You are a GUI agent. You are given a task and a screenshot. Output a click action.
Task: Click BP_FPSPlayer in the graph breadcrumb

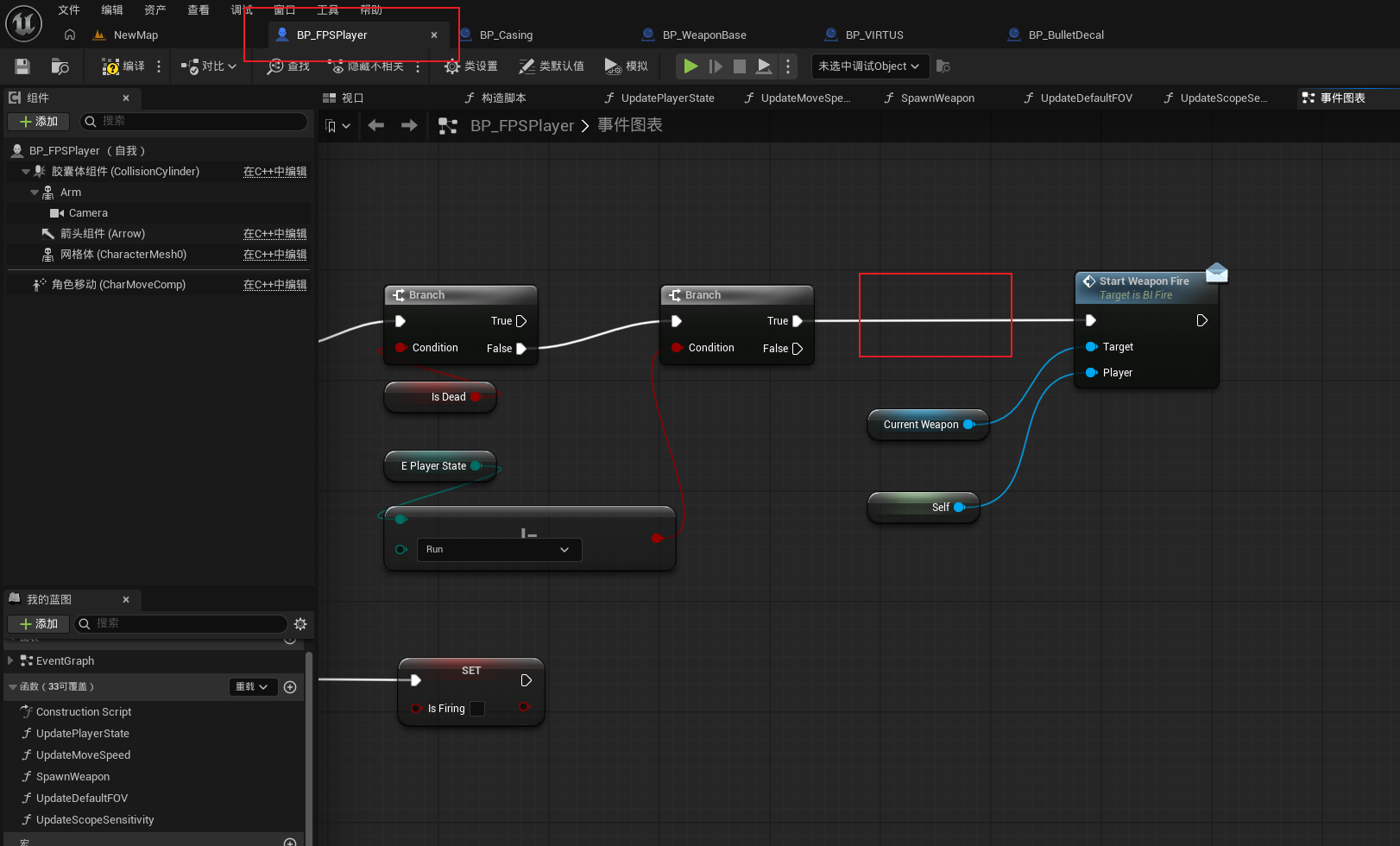(x=522, y=126)
